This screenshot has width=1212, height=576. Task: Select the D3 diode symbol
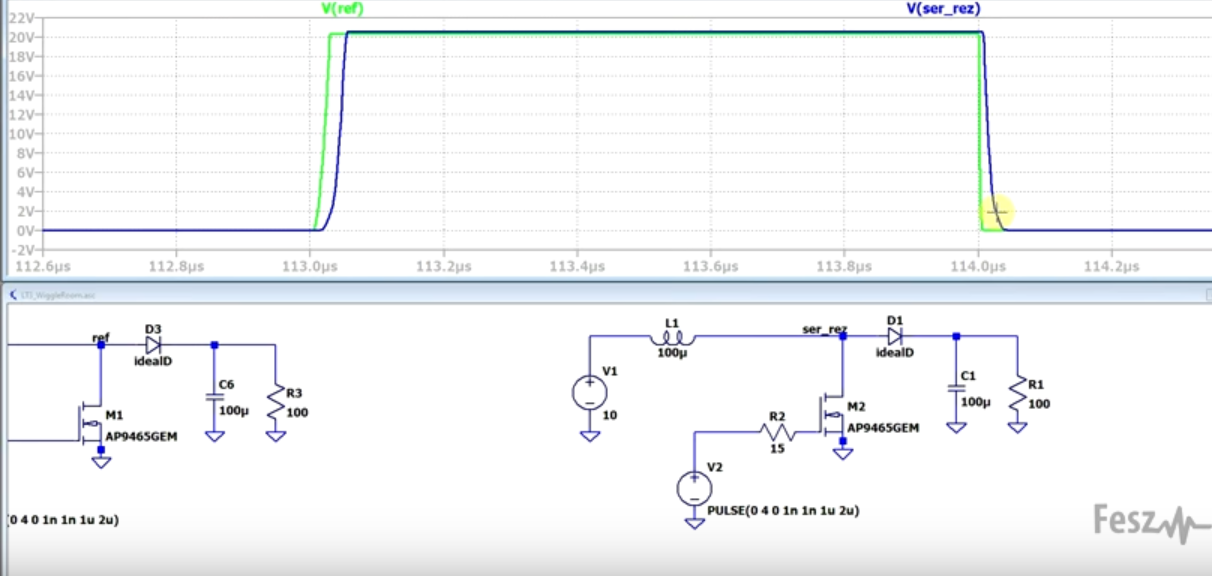[153, 345]
